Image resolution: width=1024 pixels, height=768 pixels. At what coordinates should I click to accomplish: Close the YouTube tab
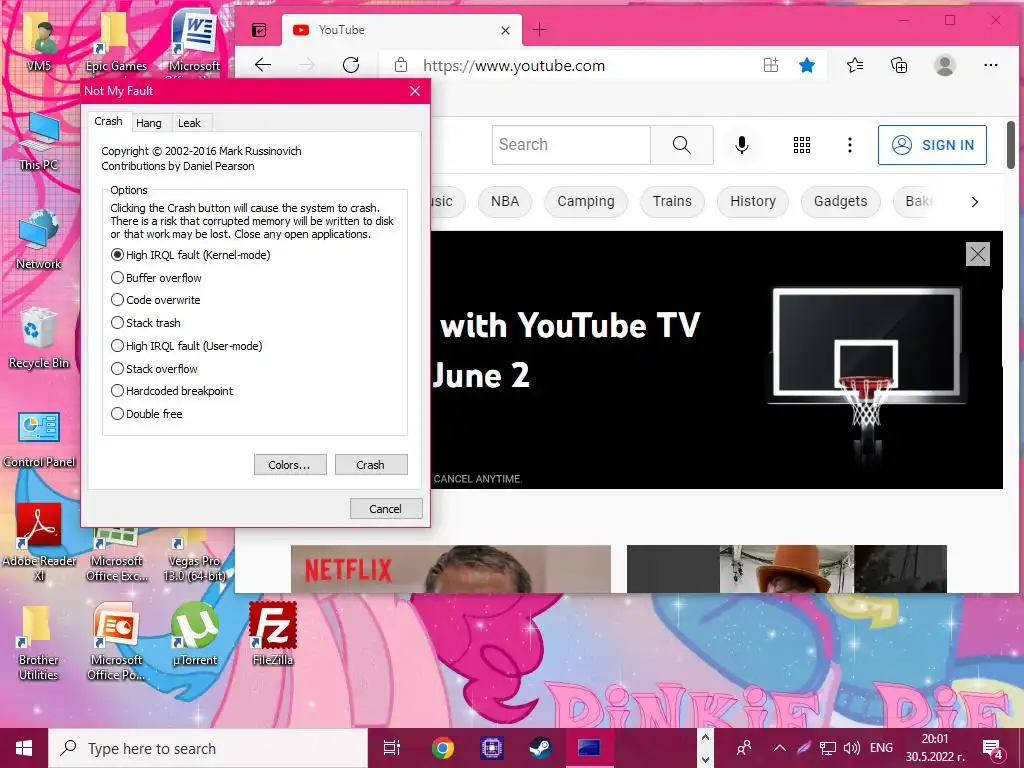tap(505, 30)
